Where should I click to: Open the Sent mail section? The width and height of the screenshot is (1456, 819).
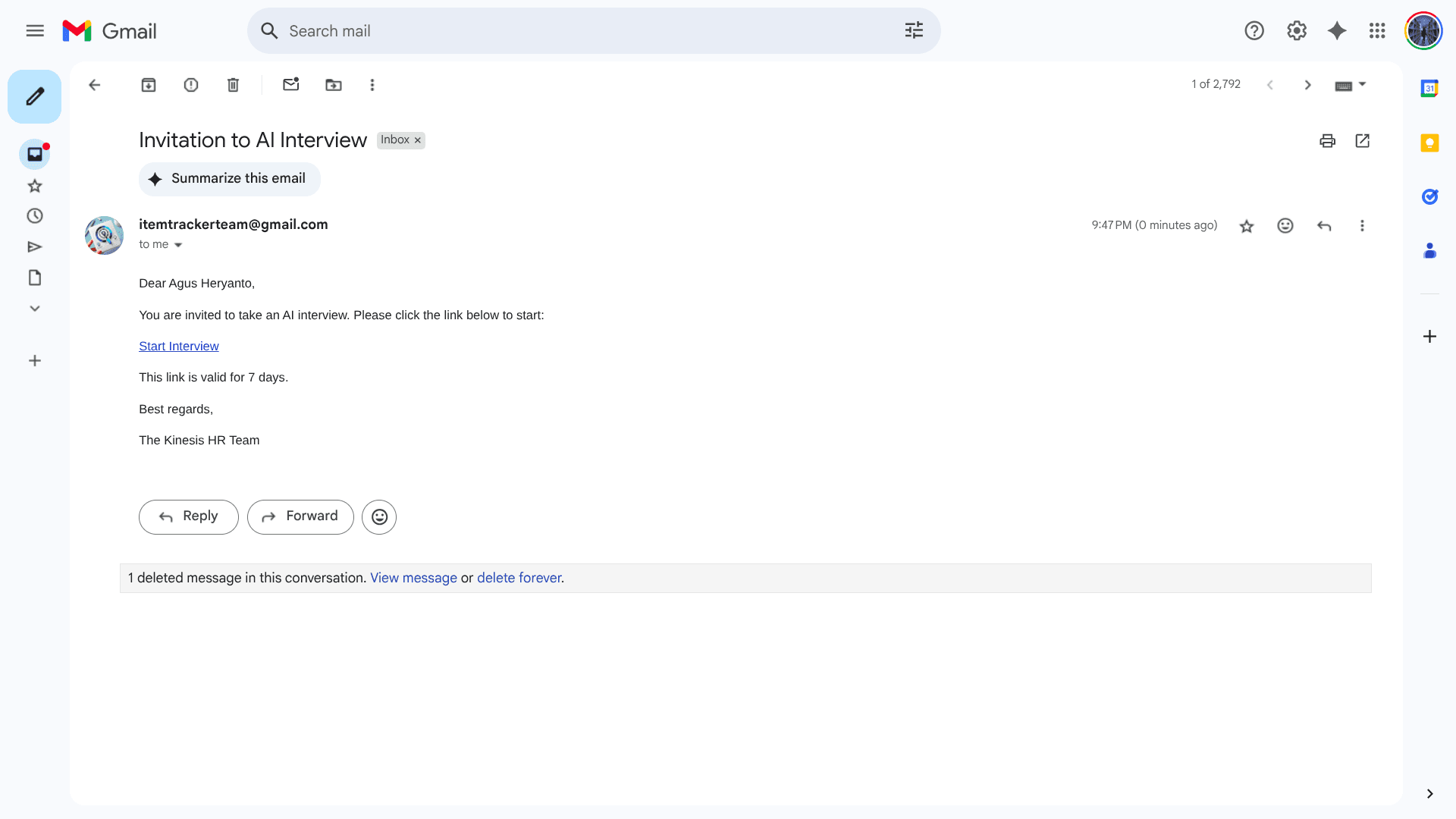point(35,247)
